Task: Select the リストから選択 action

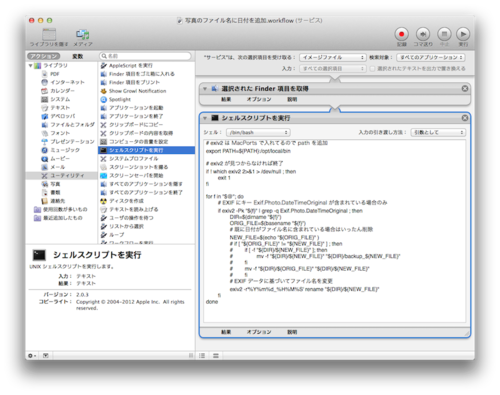Action: pos(127,226)
